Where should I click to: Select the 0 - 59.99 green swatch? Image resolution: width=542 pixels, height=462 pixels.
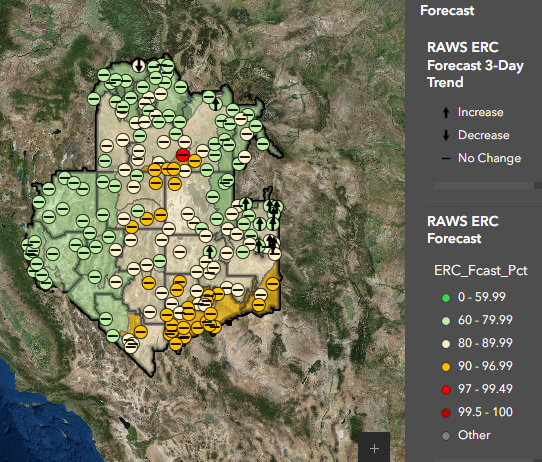446,298
